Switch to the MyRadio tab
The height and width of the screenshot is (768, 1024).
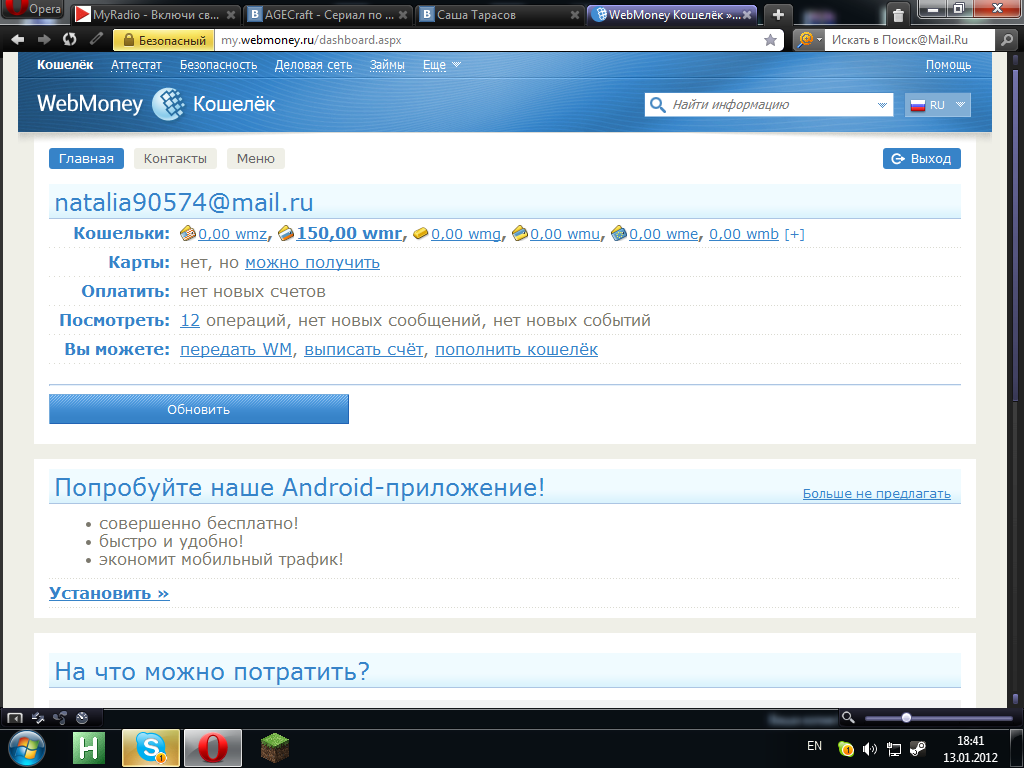(155, 14)
